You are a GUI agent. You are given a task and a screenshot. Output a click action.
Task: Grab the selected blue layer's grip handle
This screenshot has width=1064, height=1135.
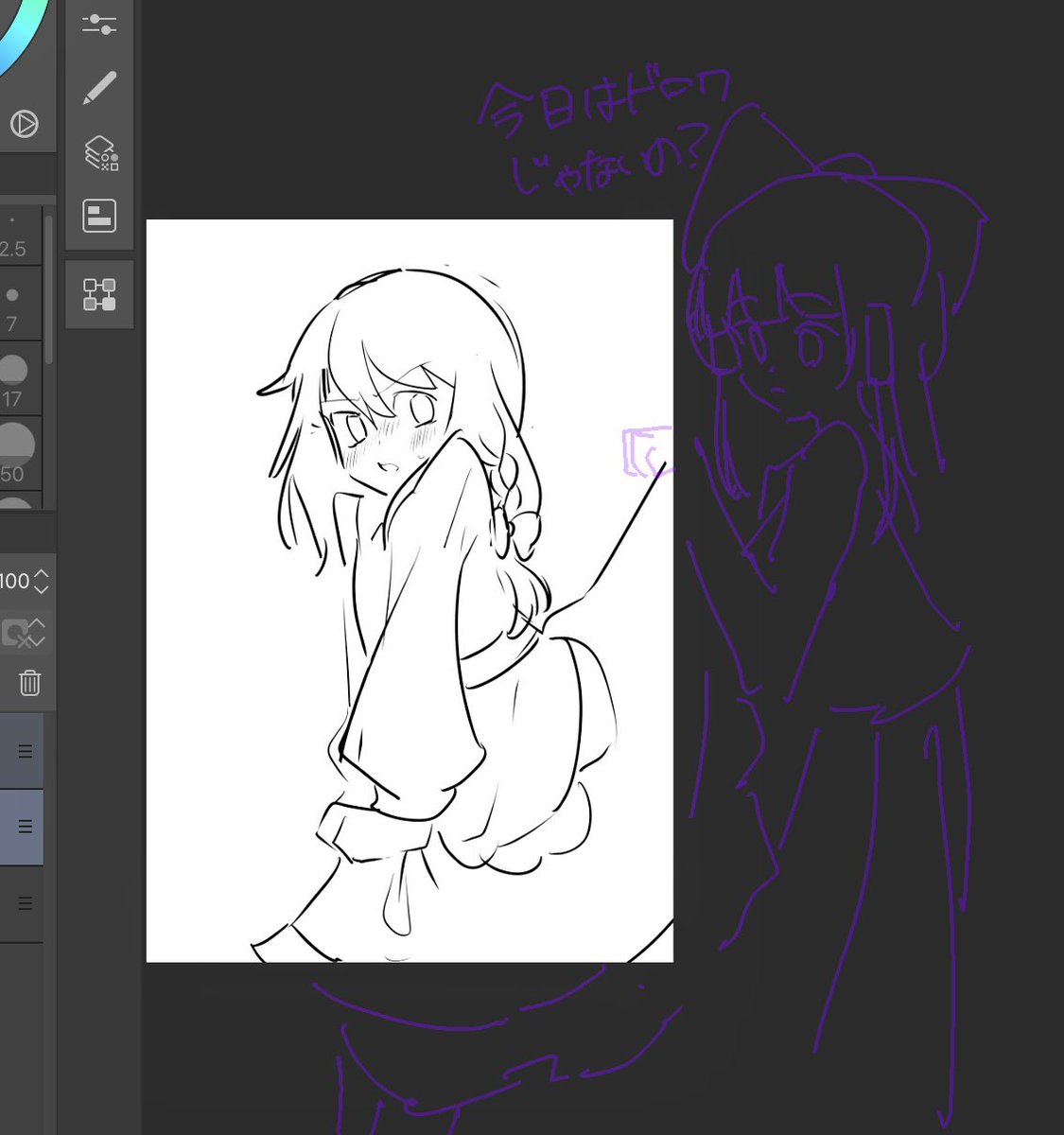(x=26, y=827)
